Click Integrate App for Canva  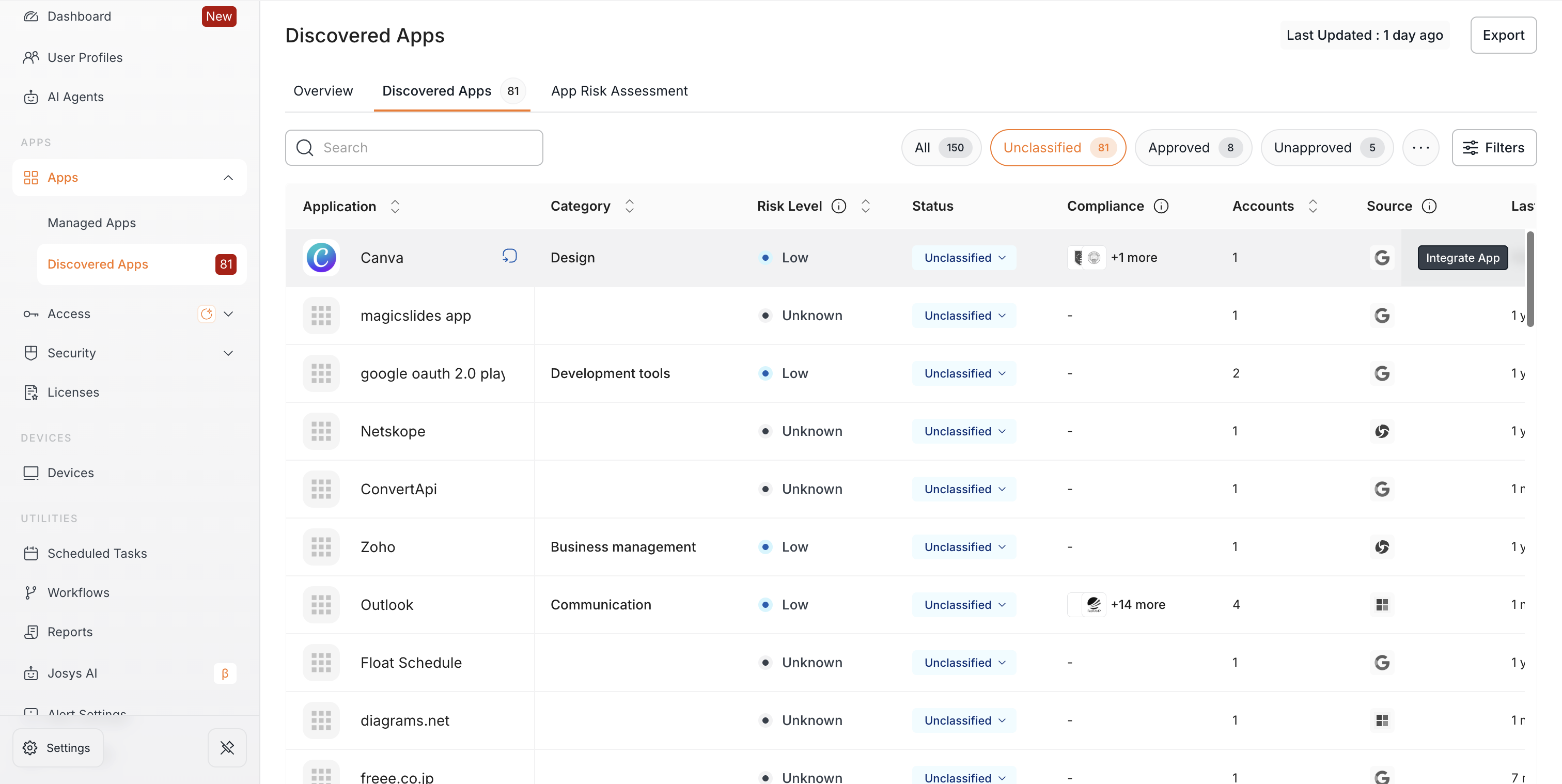(x=1462, y=258)
